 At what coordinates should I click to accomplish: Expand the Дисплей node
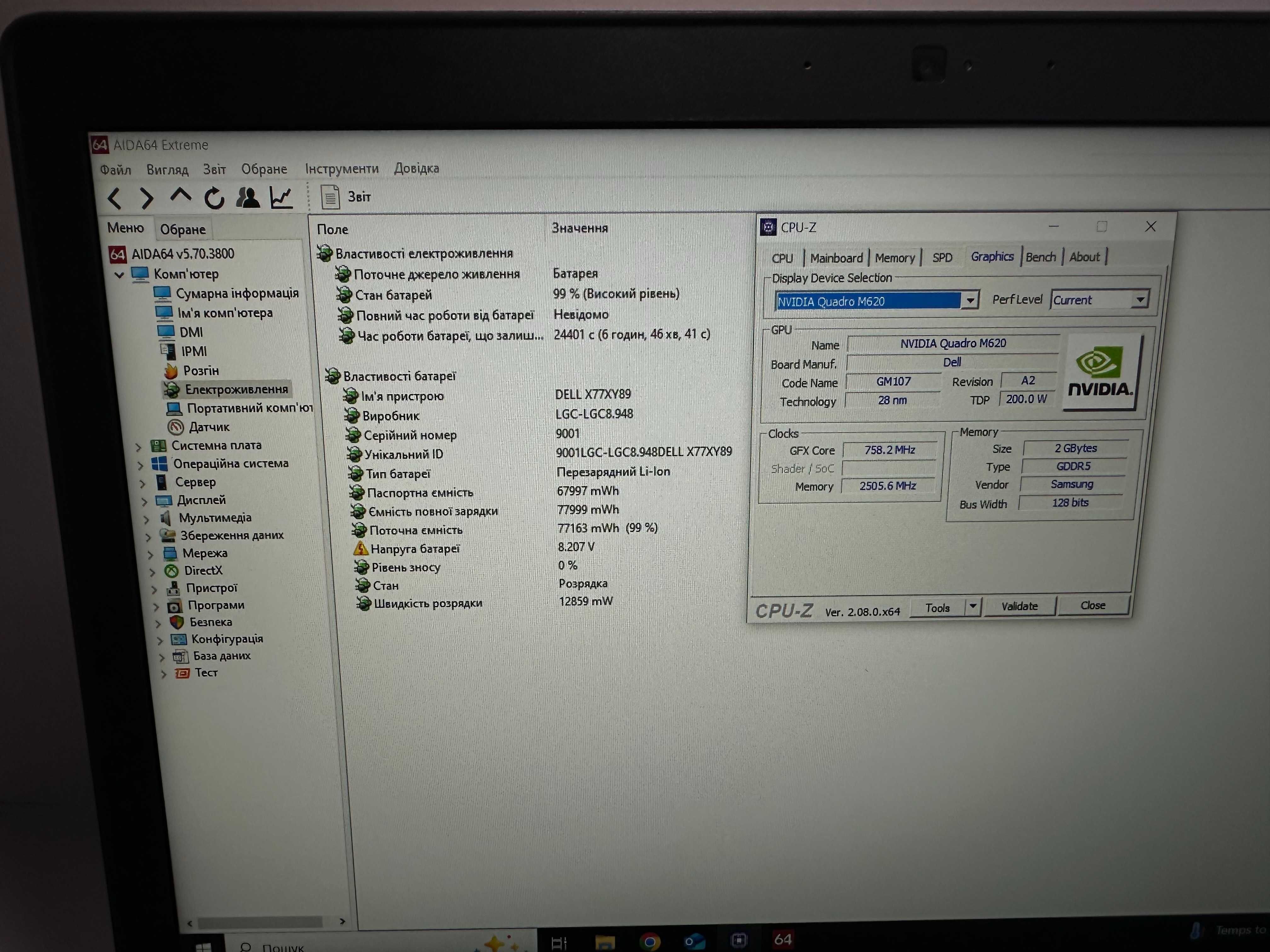pos(145,501)
